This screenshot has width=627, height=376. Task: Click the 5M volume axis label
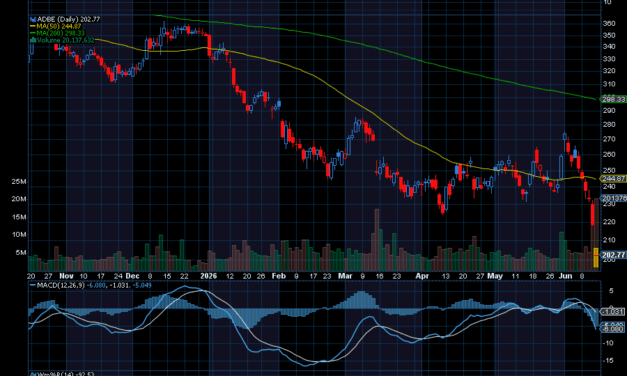coord(21,253)
